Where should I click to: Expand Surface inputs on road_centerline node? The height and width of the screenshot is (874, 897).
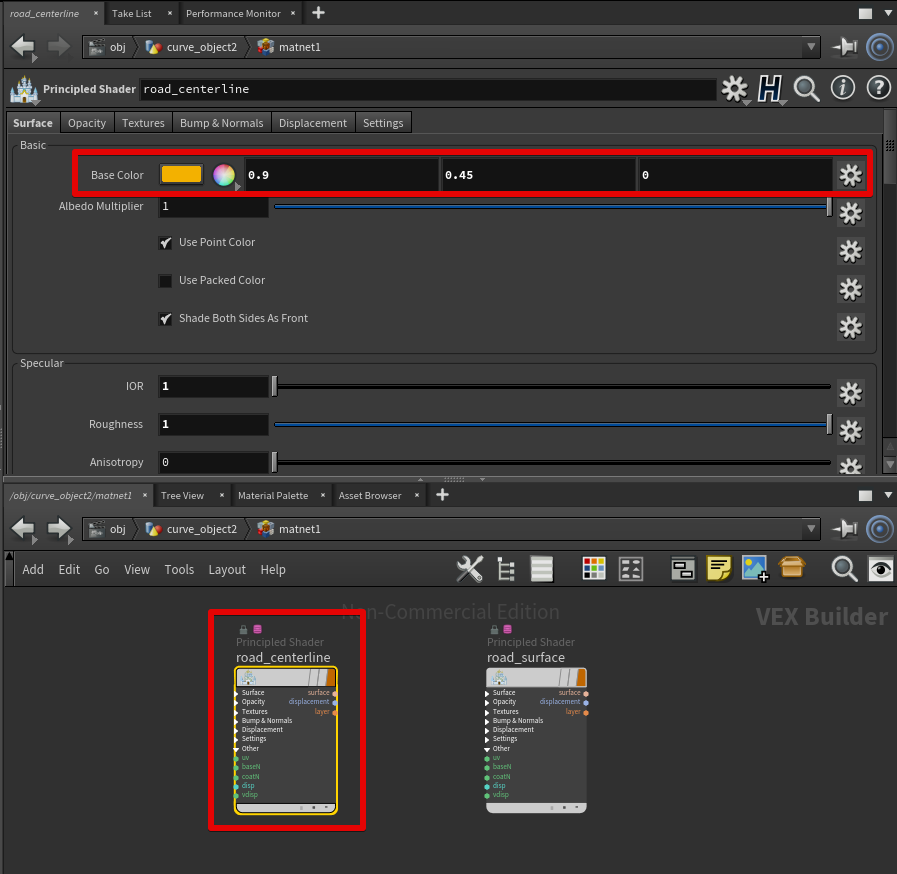(x=237, y=693)
